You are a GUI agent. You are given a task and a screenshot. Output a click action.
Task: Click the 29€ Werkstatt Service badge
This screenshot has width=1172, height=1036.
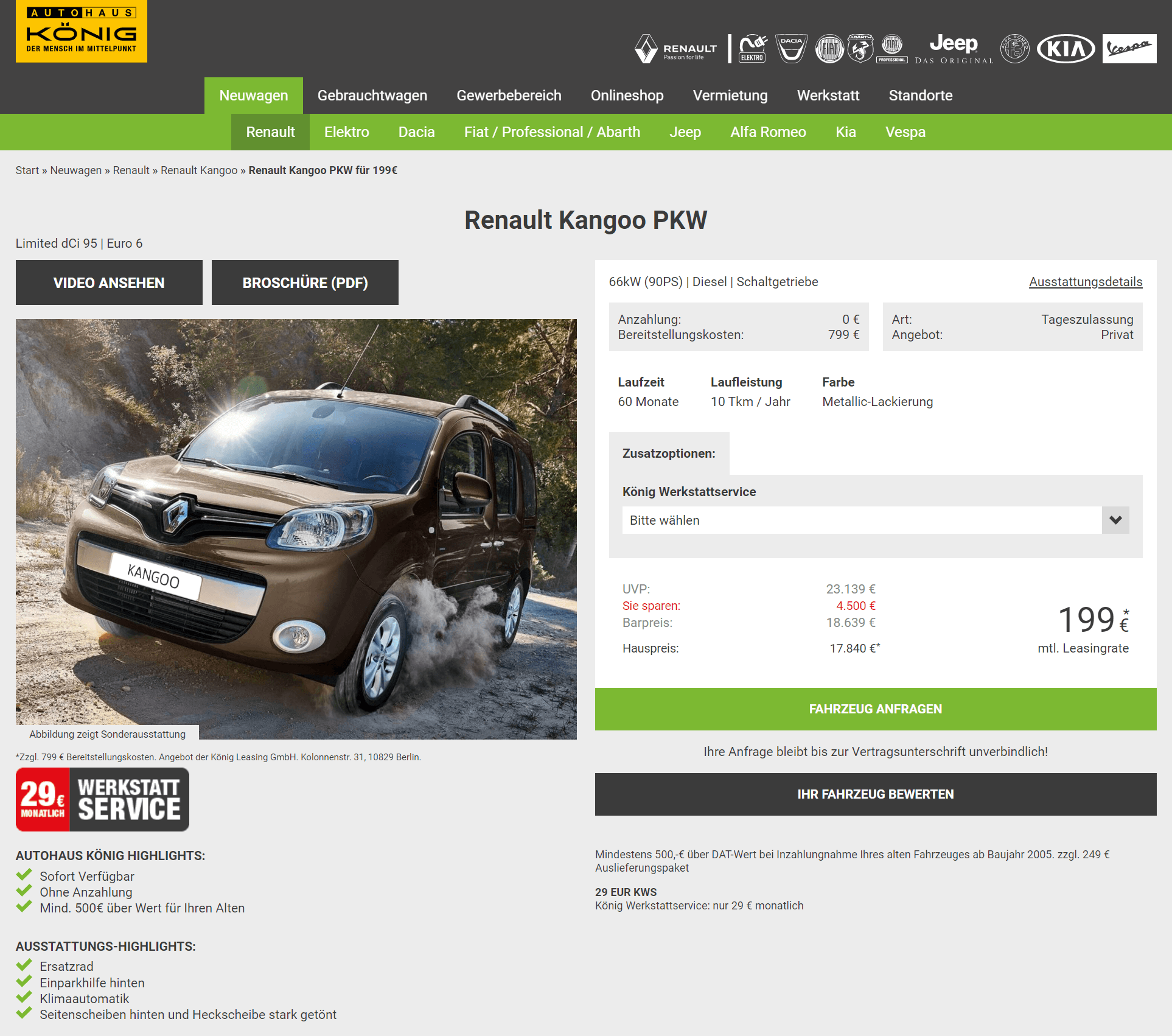point(102,799)
